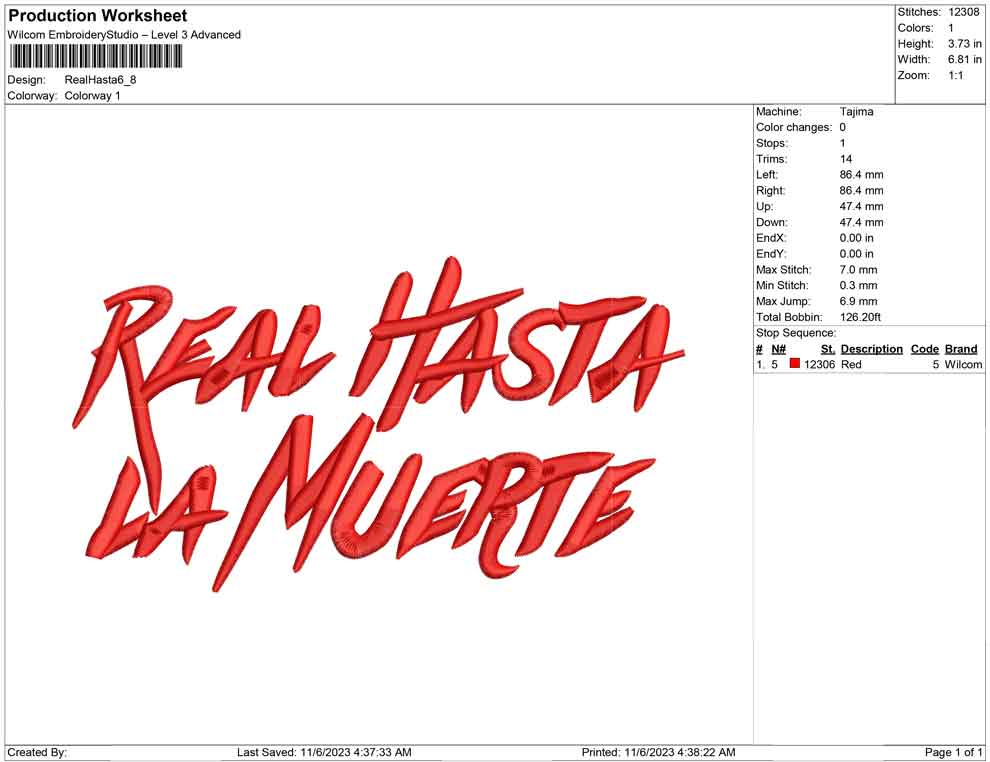The image size is (990, 762).
Task: Click the 'Printed' timestamp in footer
Action: pyautogui.click(x=658, y=752)
